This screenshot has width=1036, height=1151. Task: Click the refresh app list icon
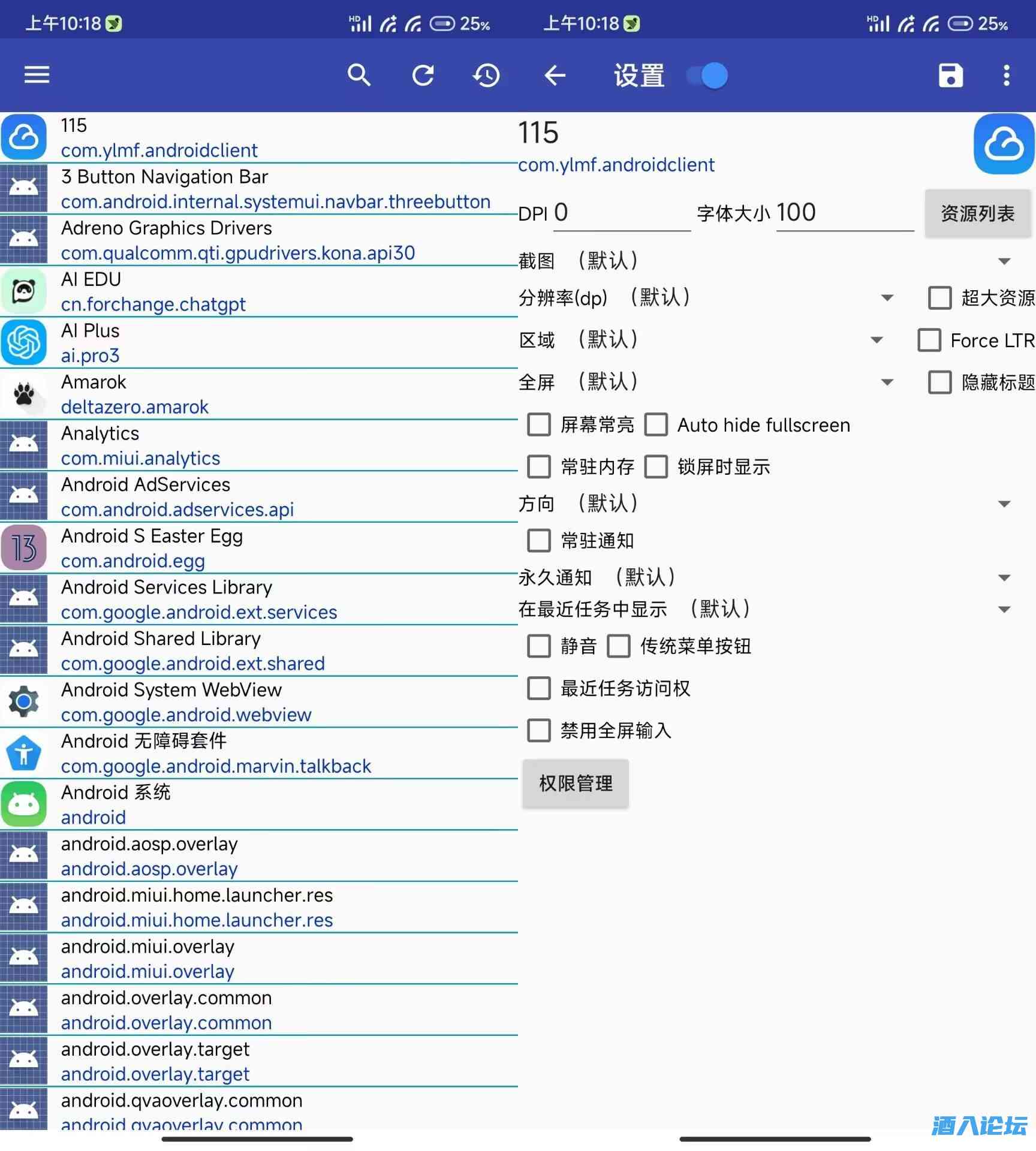click(423, 75)
